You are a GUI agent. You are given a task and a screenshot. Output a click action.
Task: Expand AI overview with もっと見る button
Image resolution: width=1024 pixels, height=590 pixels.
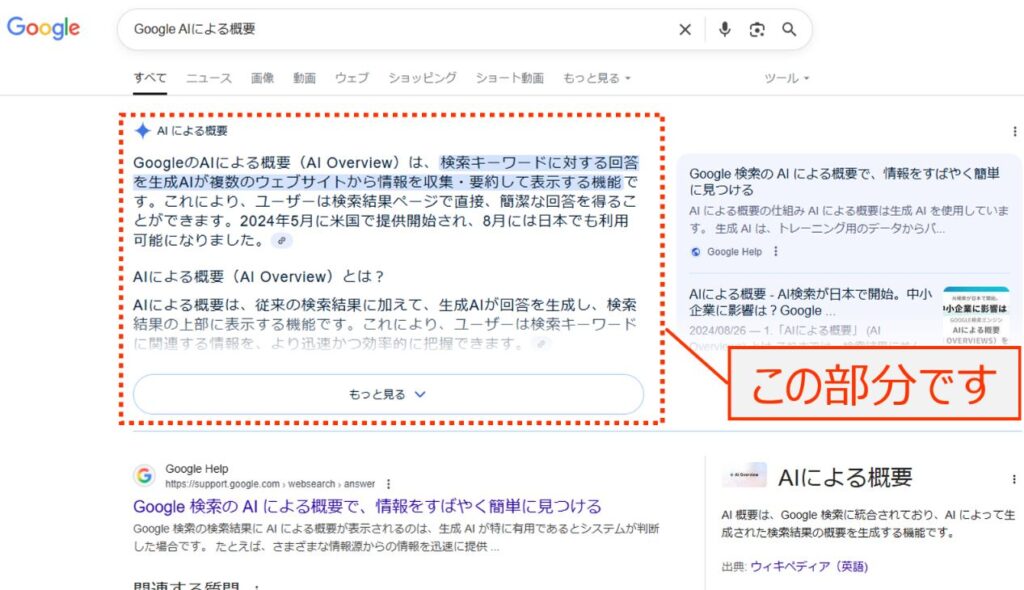click(x=388, y=394)
